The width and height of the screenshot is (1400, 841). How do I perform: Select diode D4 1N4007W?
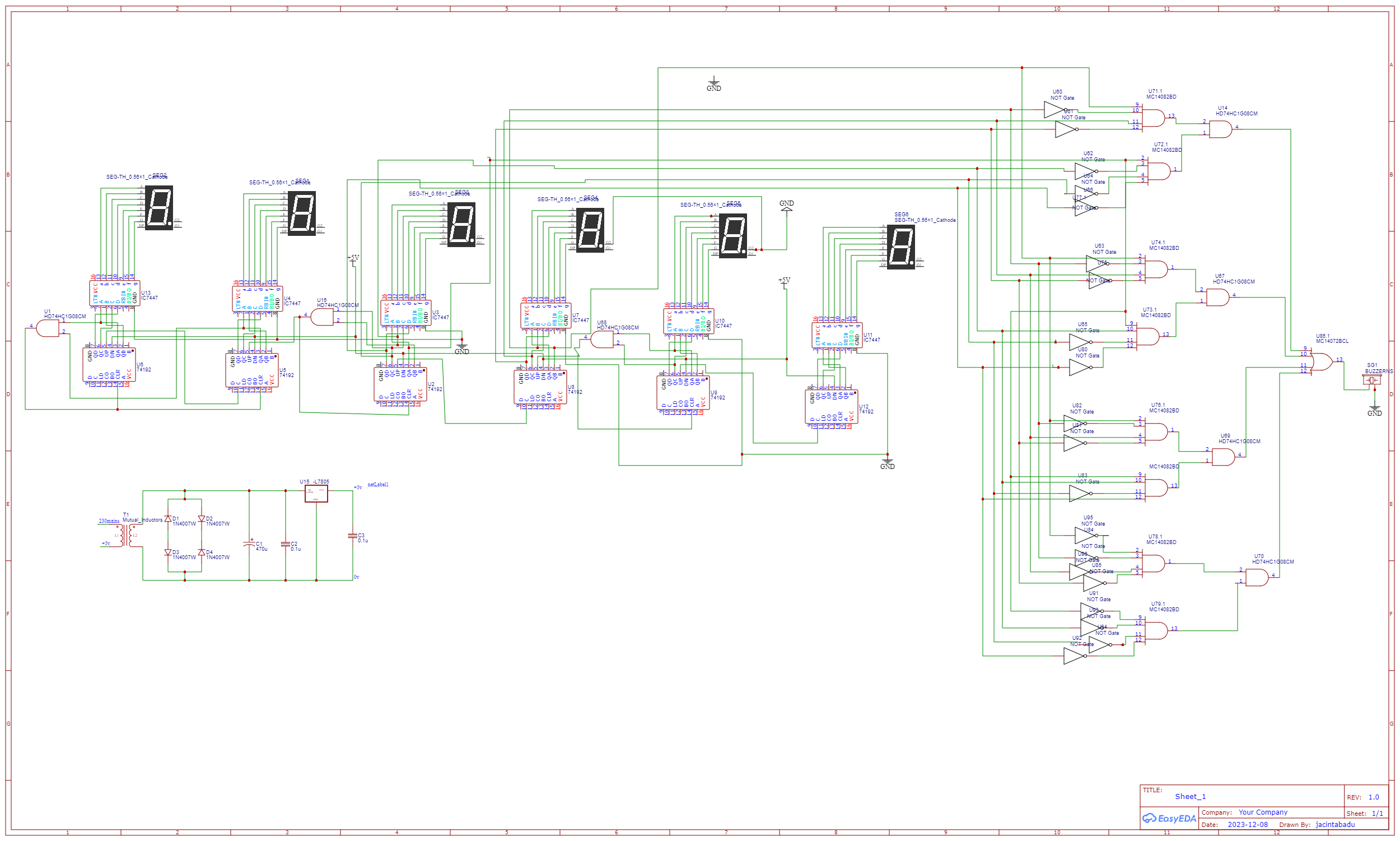click(202, 552)
